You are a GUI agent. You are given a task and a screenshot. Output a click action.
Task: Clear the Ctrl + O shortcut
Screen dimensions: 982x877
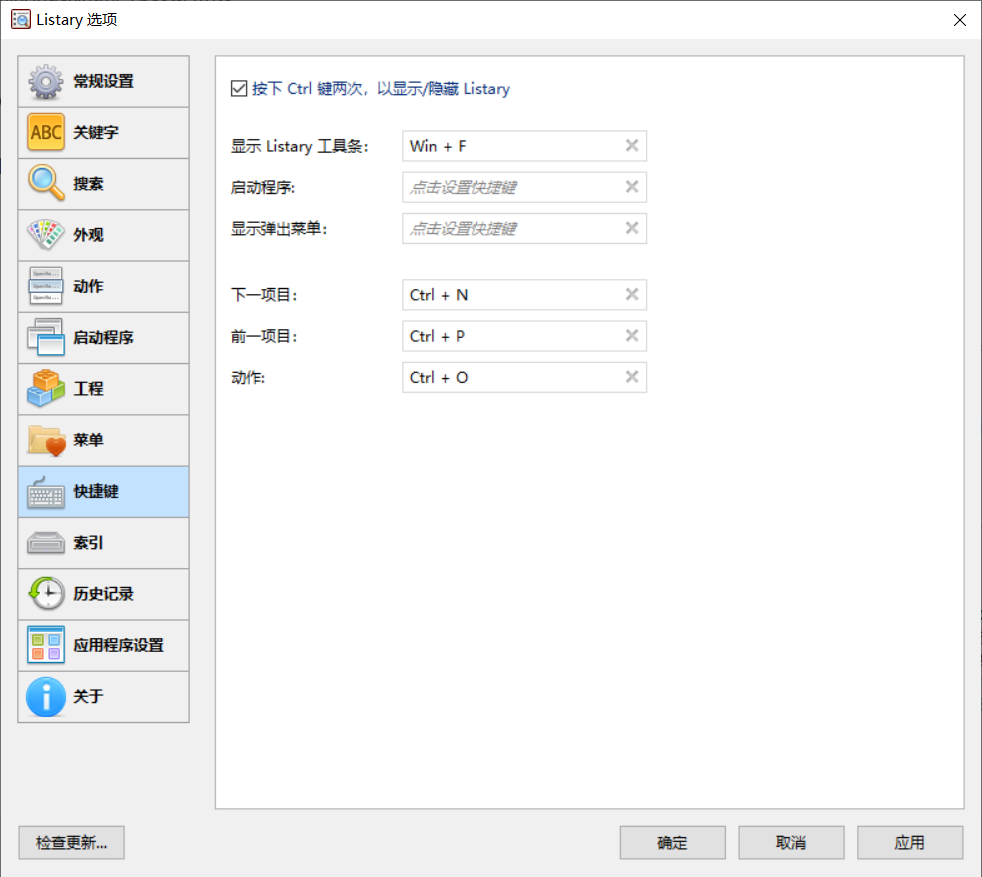click(x=632, y=377)
